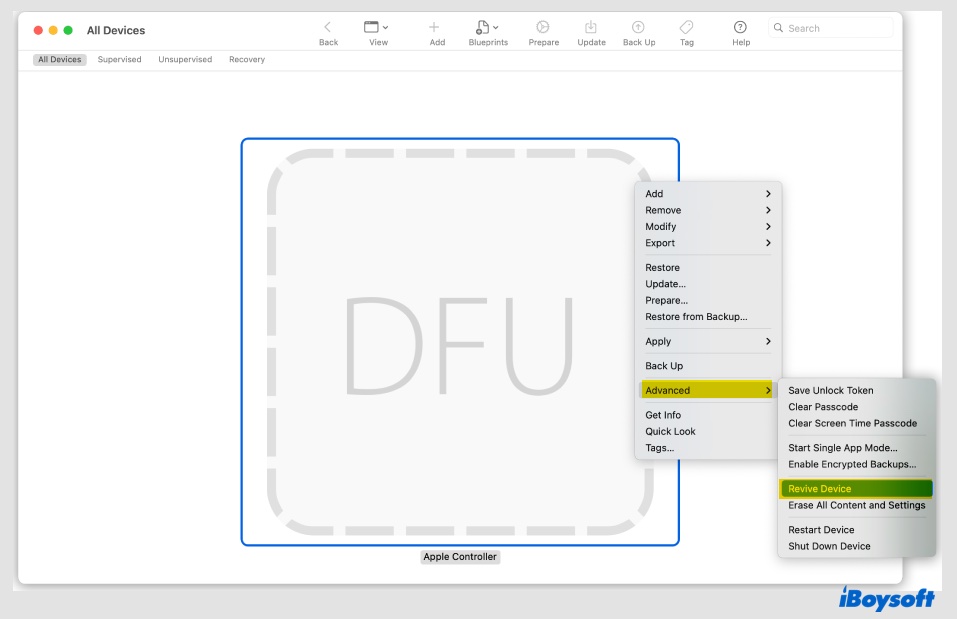The image size is (957, 619).
Task: Open the Blueprints toolbar dropdown
Action: click(487, 28)
